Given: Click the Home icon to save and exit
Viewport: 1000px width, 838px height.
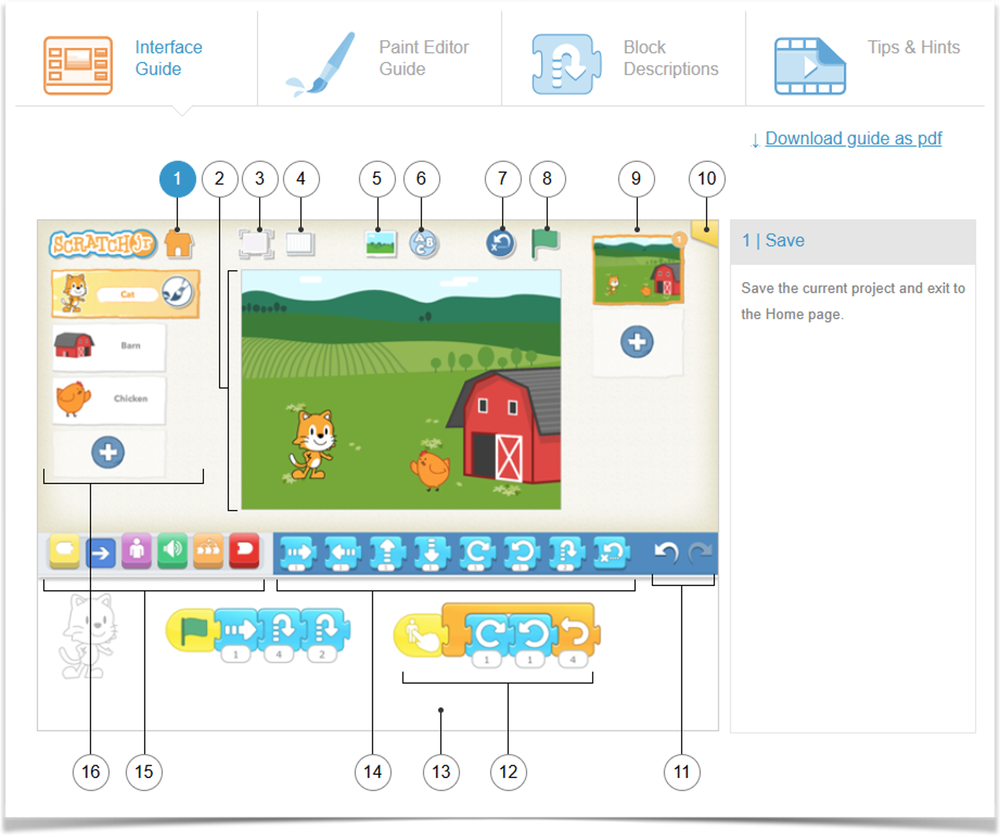Looking at the screenshot, I should click(x=178, y=241).
